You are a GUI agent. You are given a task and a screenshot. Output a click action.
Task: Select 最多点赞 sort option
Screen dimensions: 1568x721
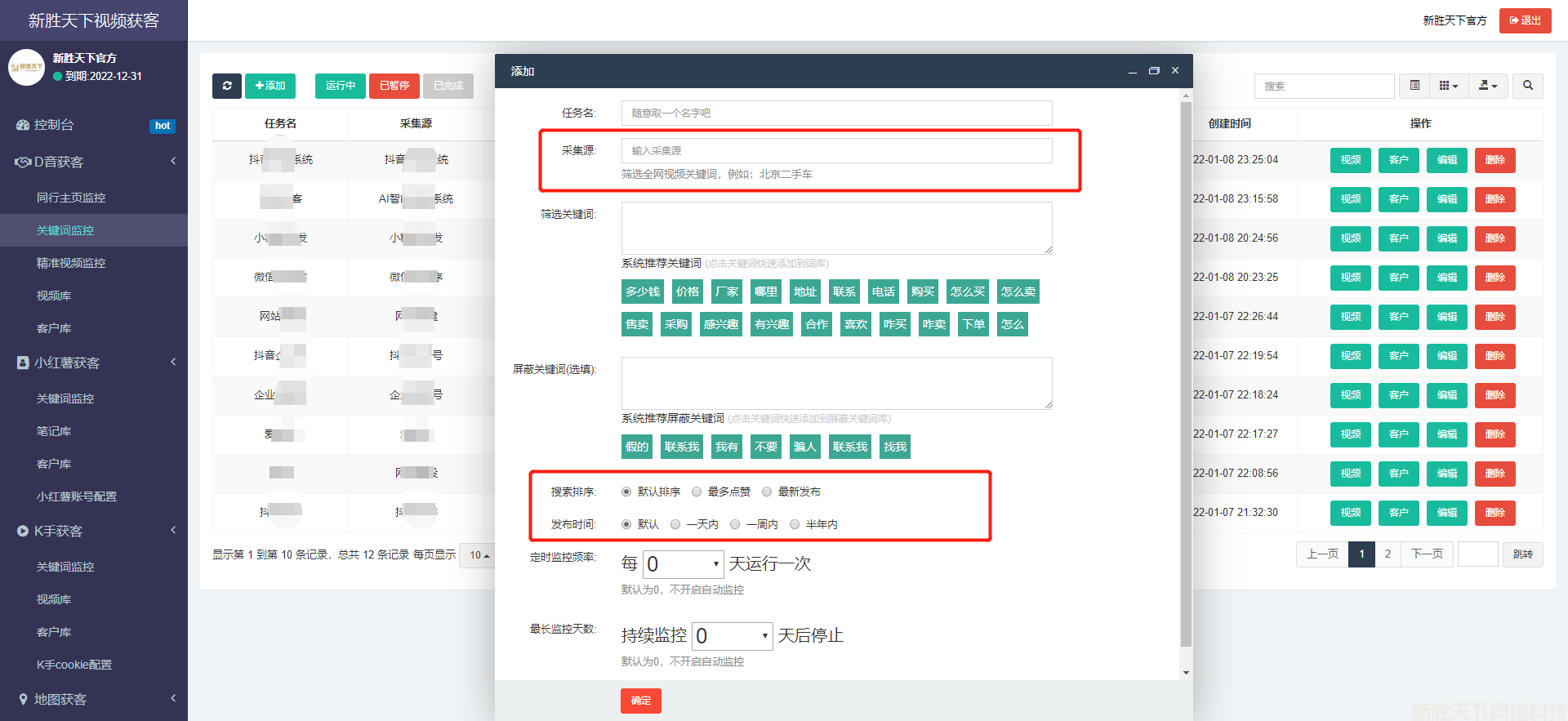tap(697, 492)
